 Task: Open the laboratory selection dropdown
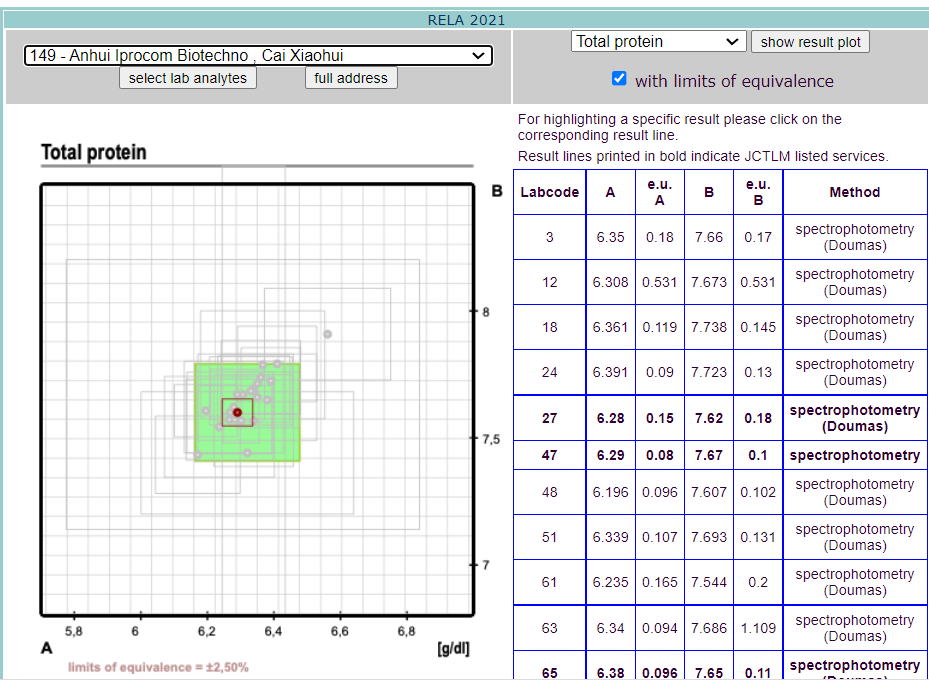pyautogui.click(x=258, y=56)
